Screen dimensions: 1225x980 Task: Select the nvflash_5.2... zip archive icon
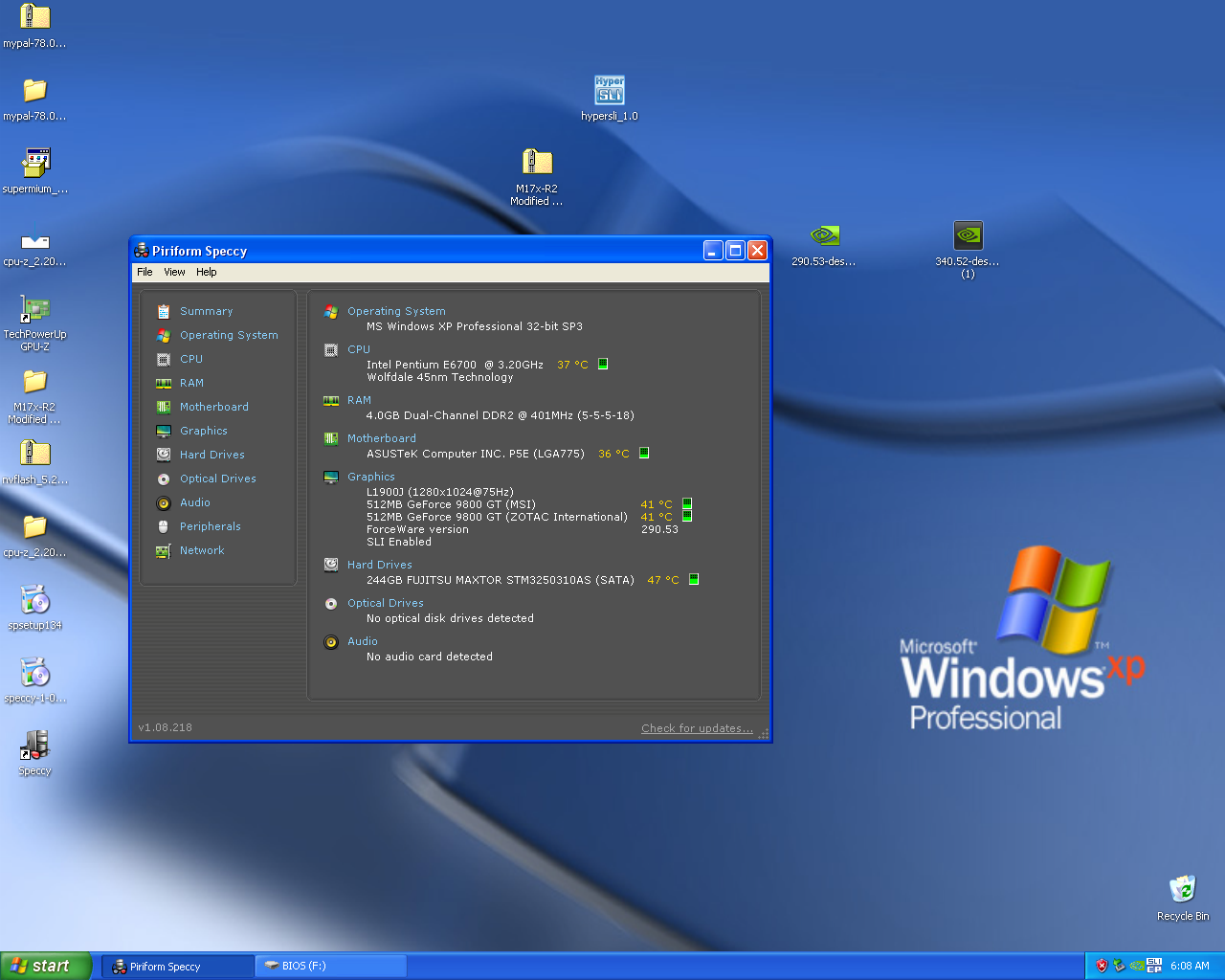tap(34, 462)
